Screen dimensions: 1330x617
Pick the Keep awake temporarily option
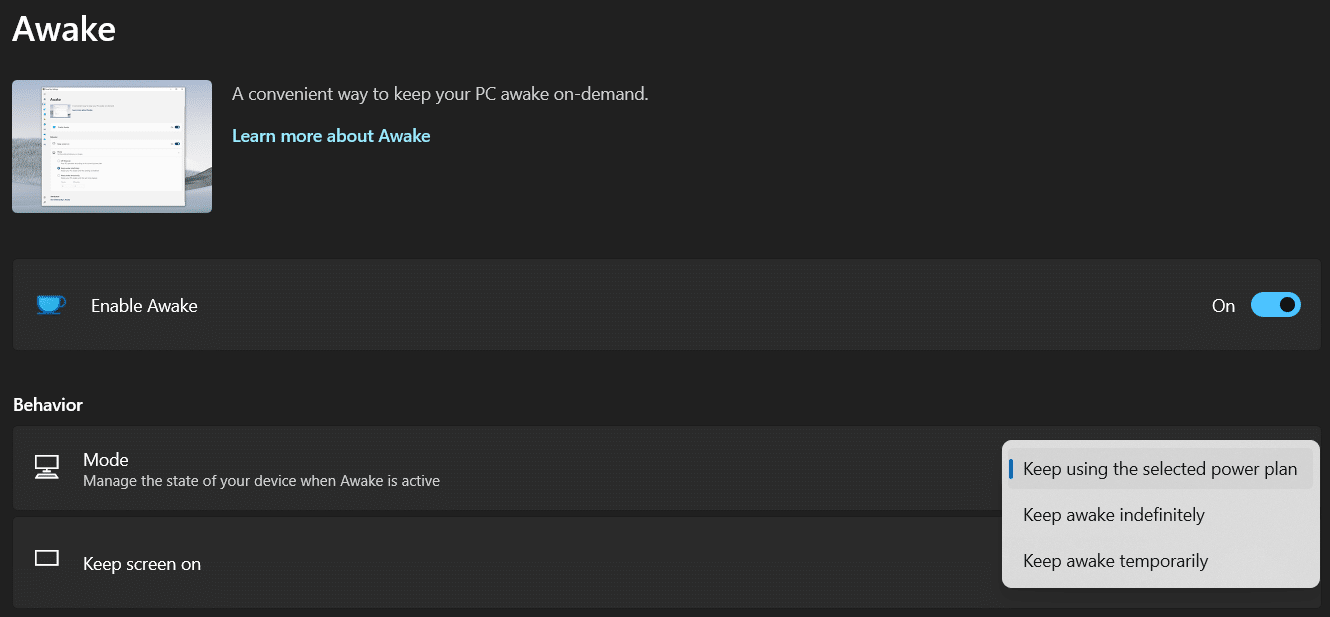click(x=1115, y=561)
